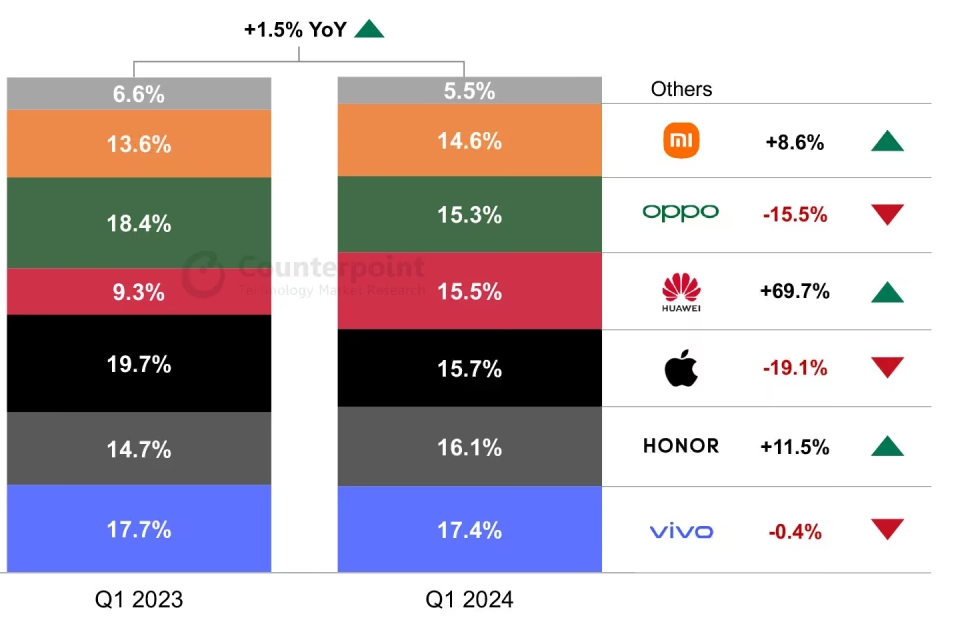The width and height of the screenshot is (967, 628).
Task: Click the green up arrow next to +11.5%
Action: tap(887, 445)
